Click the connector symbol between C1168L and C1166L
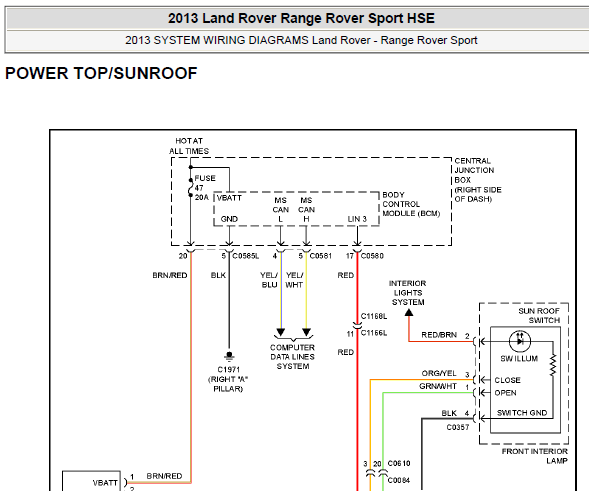589x491 pixels. pyautogui.click(x=357, y=325)
